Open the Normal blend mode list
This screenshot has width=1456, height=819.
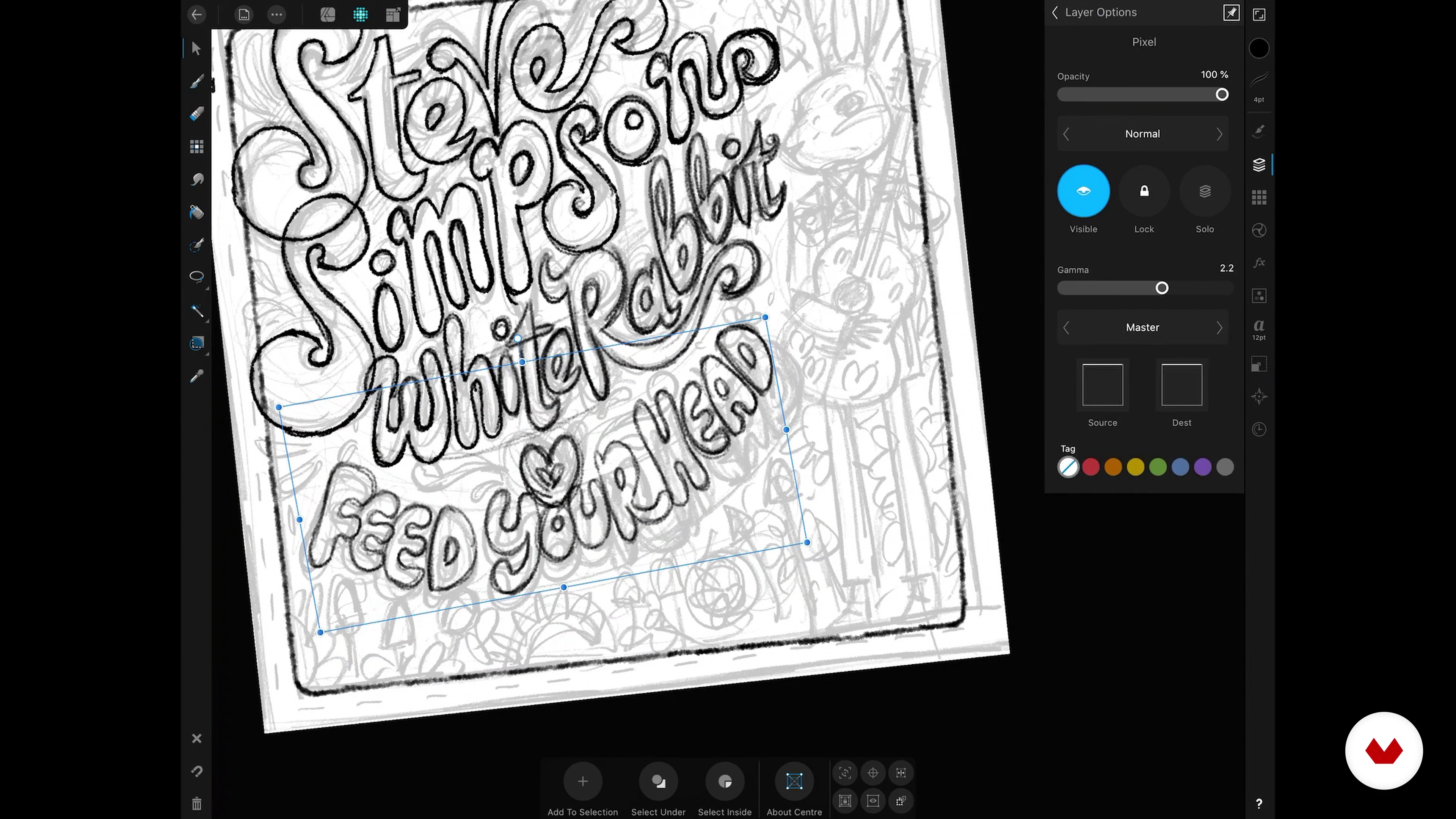tap(1142, 134)
